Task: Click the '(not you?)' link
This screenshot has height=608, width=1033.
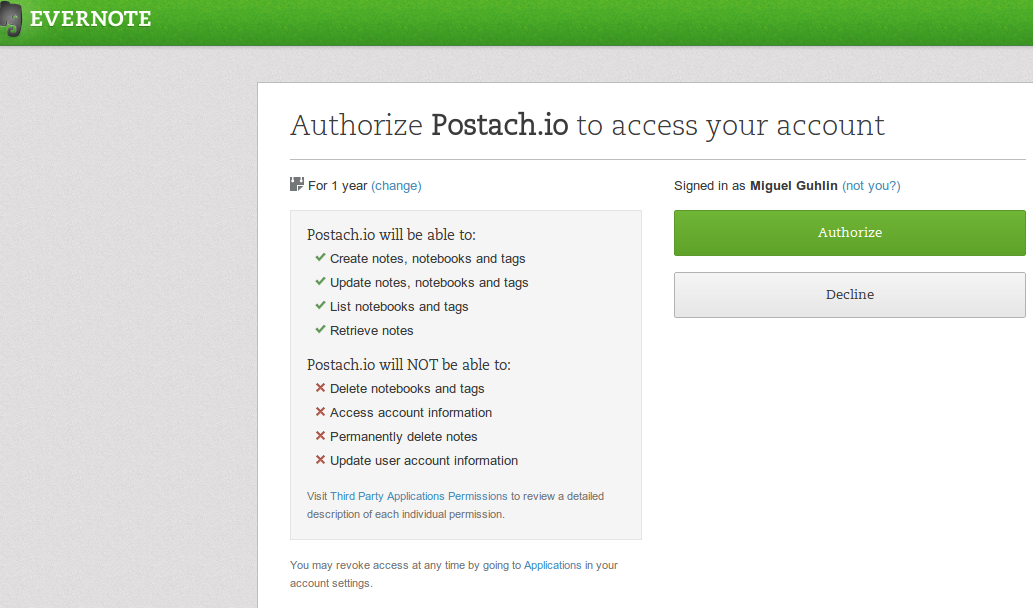Action: tap(871, 186)
